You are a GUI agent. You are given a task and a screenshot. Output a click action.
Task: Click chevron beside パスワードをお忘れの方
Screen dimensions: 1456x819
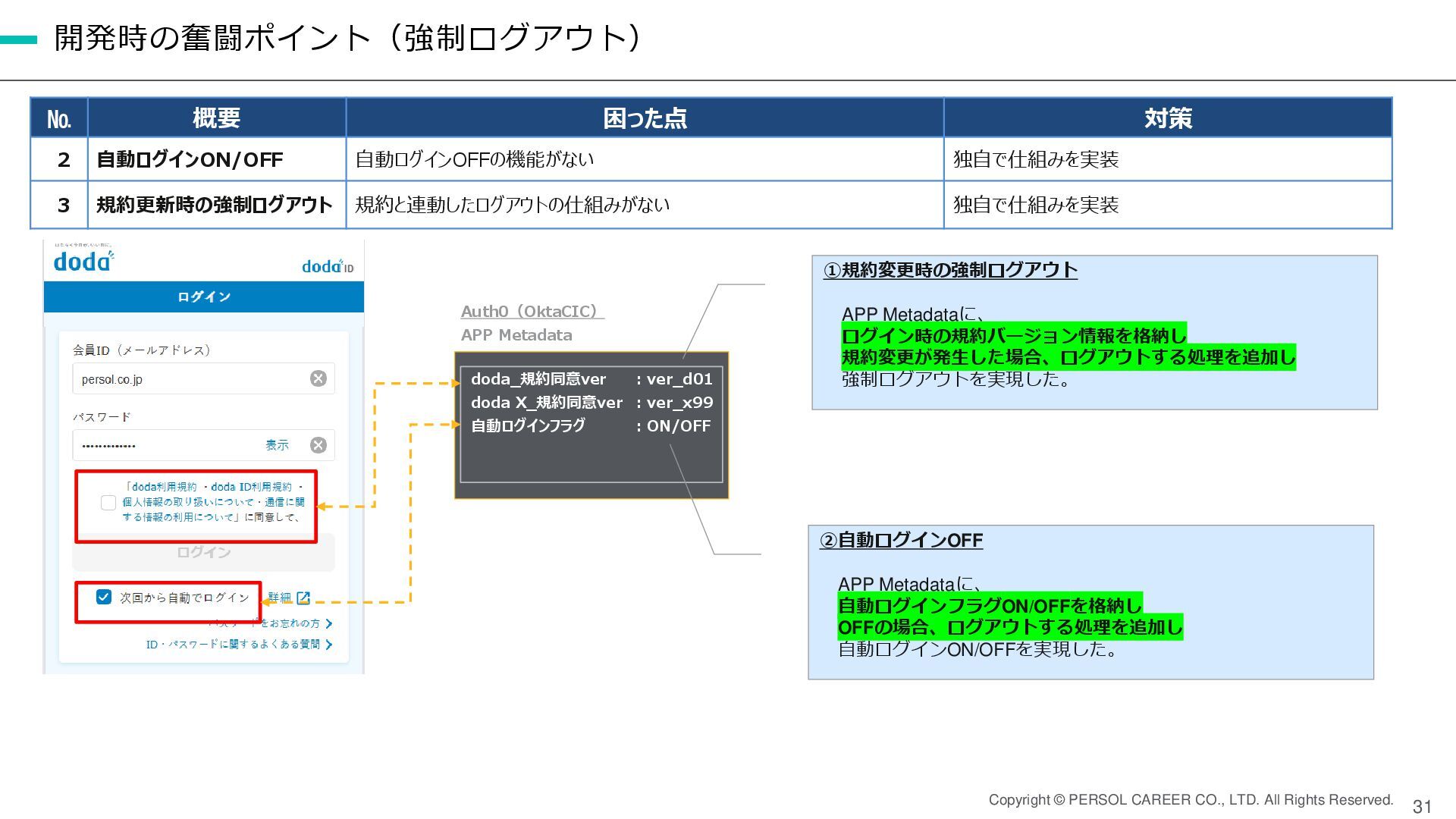329,623
